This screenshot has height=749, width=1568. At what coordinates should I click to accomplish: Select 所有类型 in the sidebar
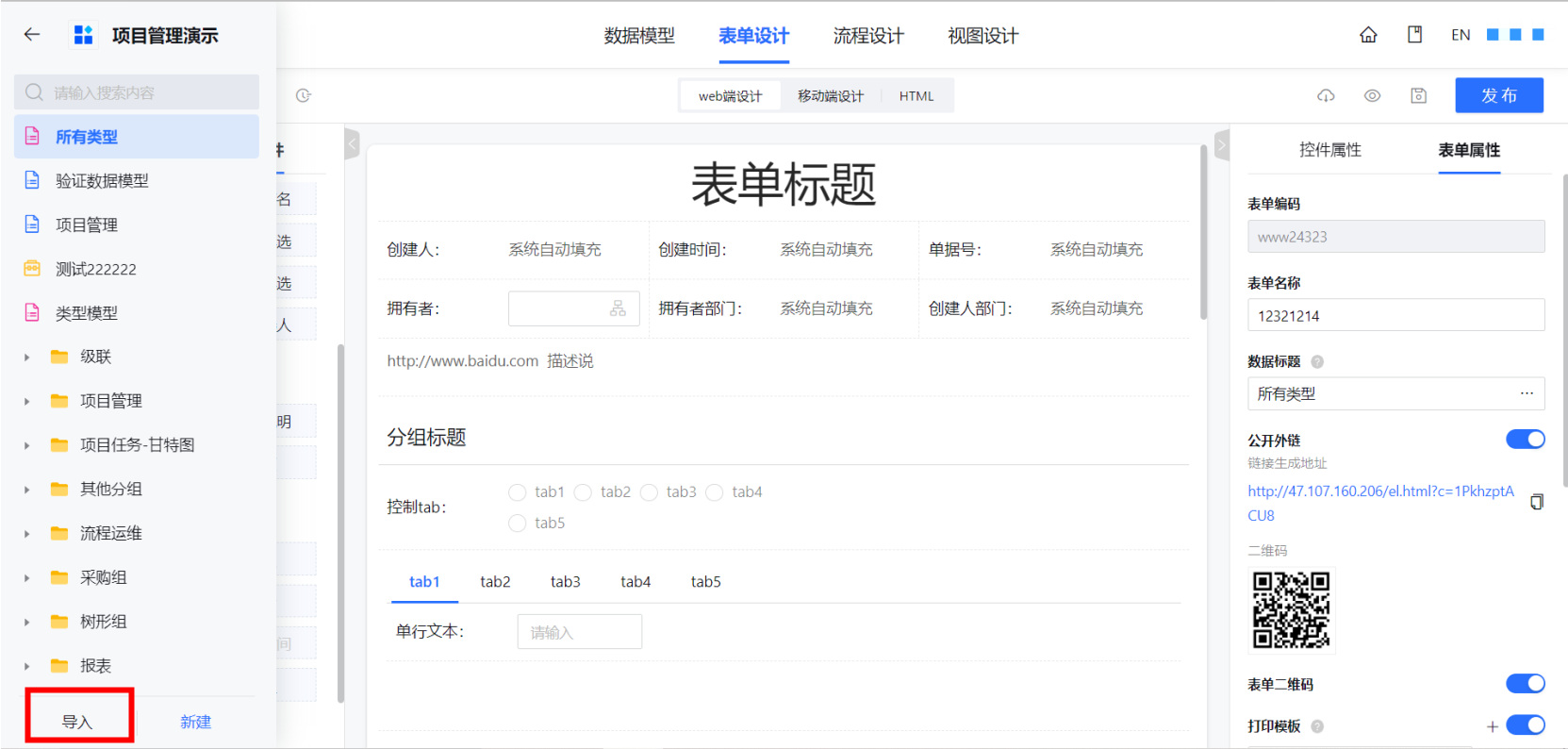(x=137, y=137)
